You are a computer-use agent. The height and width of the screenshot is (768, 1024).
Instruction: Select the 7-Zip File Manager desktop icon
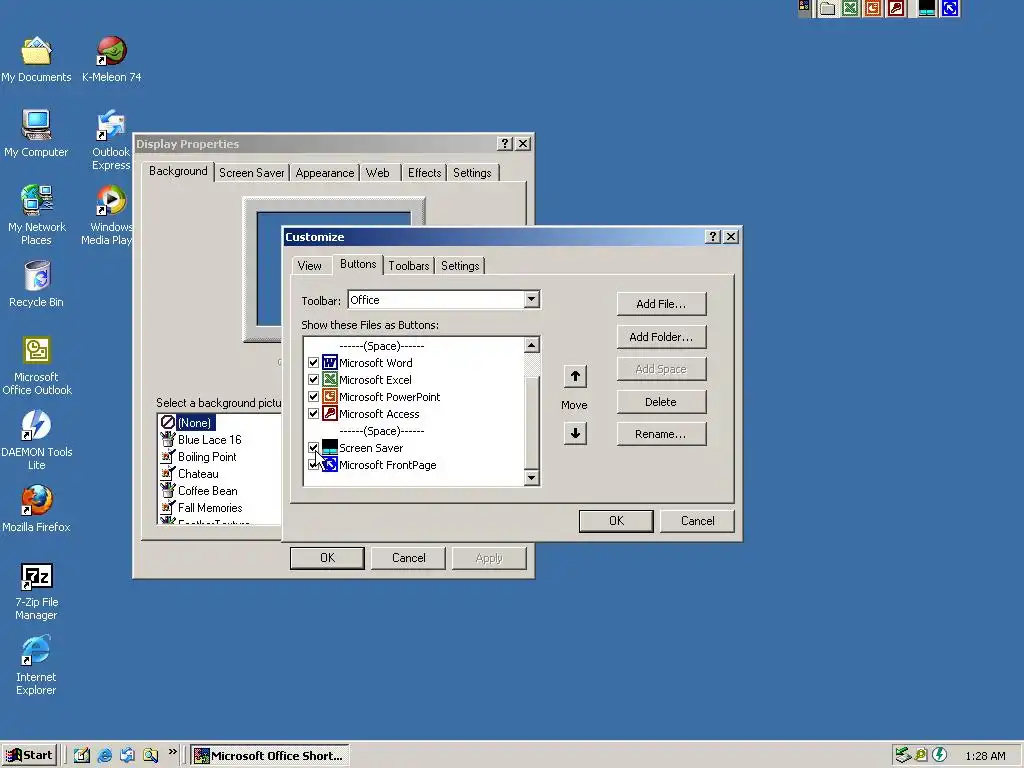click(x=37, y=591)
